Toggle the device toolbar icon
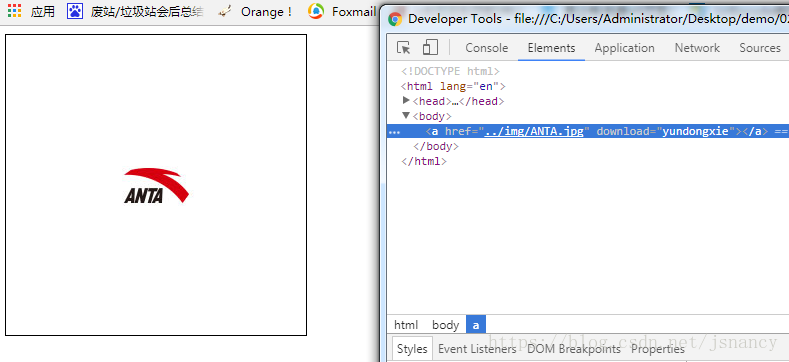This screenshot has height=362, width=789. 430,47
